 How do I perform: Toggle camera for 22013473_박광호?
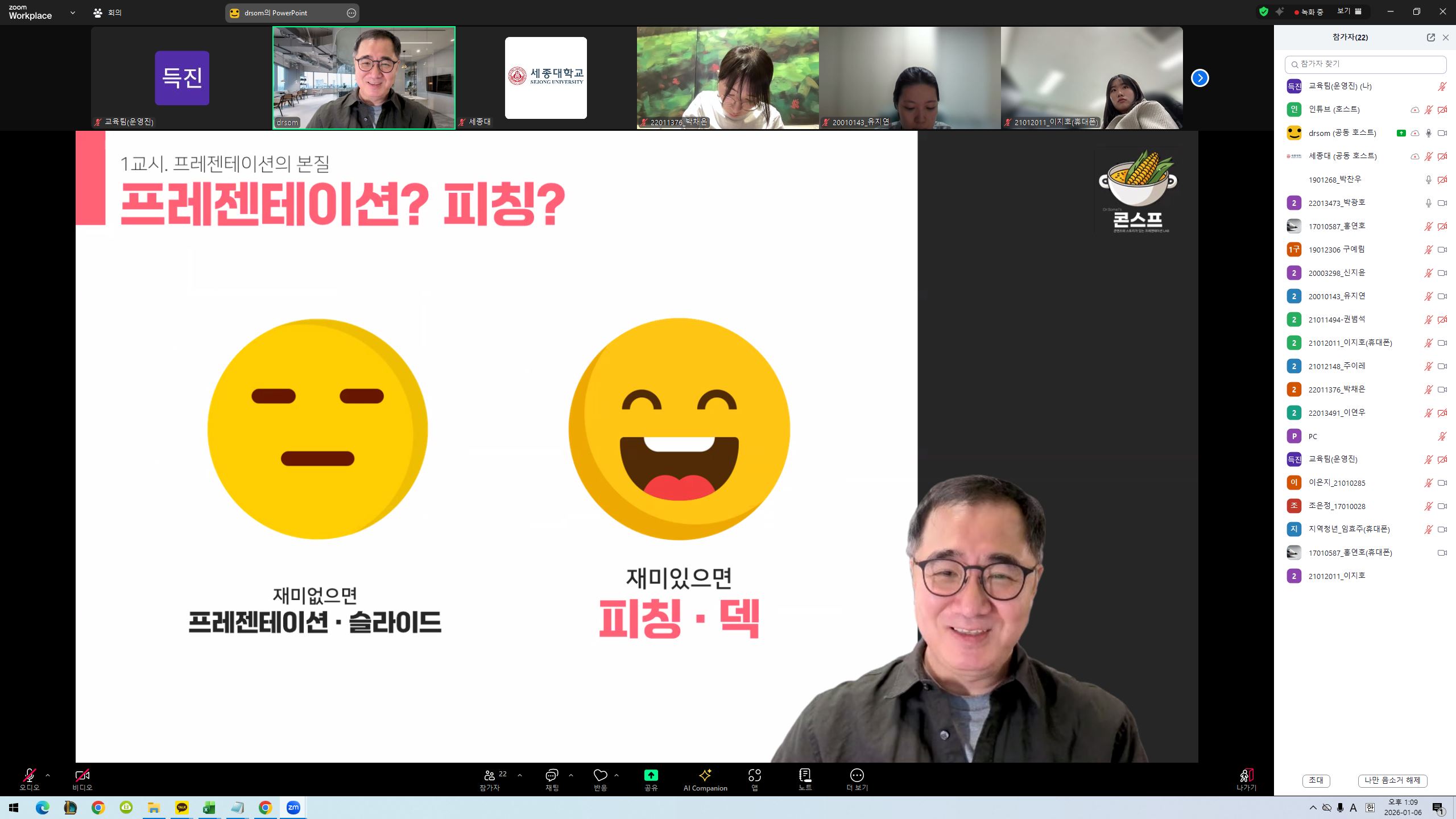coord(1442,203)
